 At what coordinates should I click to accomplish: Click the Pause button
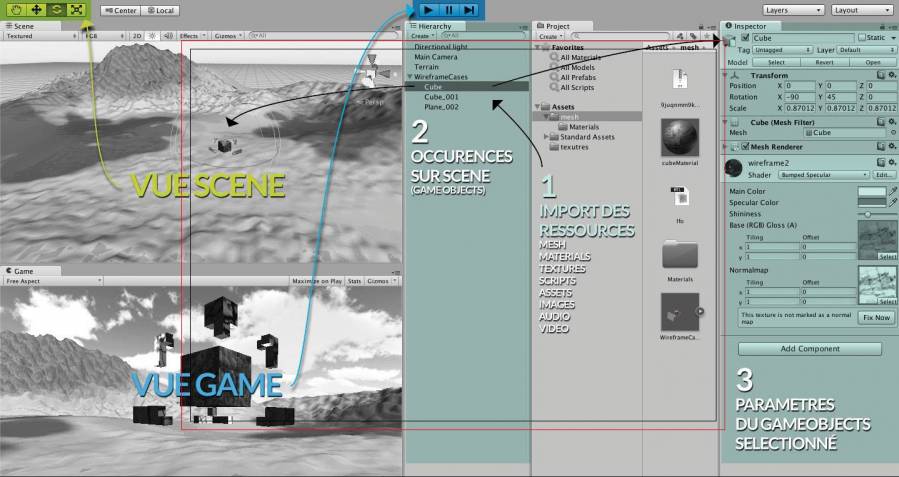448,9
